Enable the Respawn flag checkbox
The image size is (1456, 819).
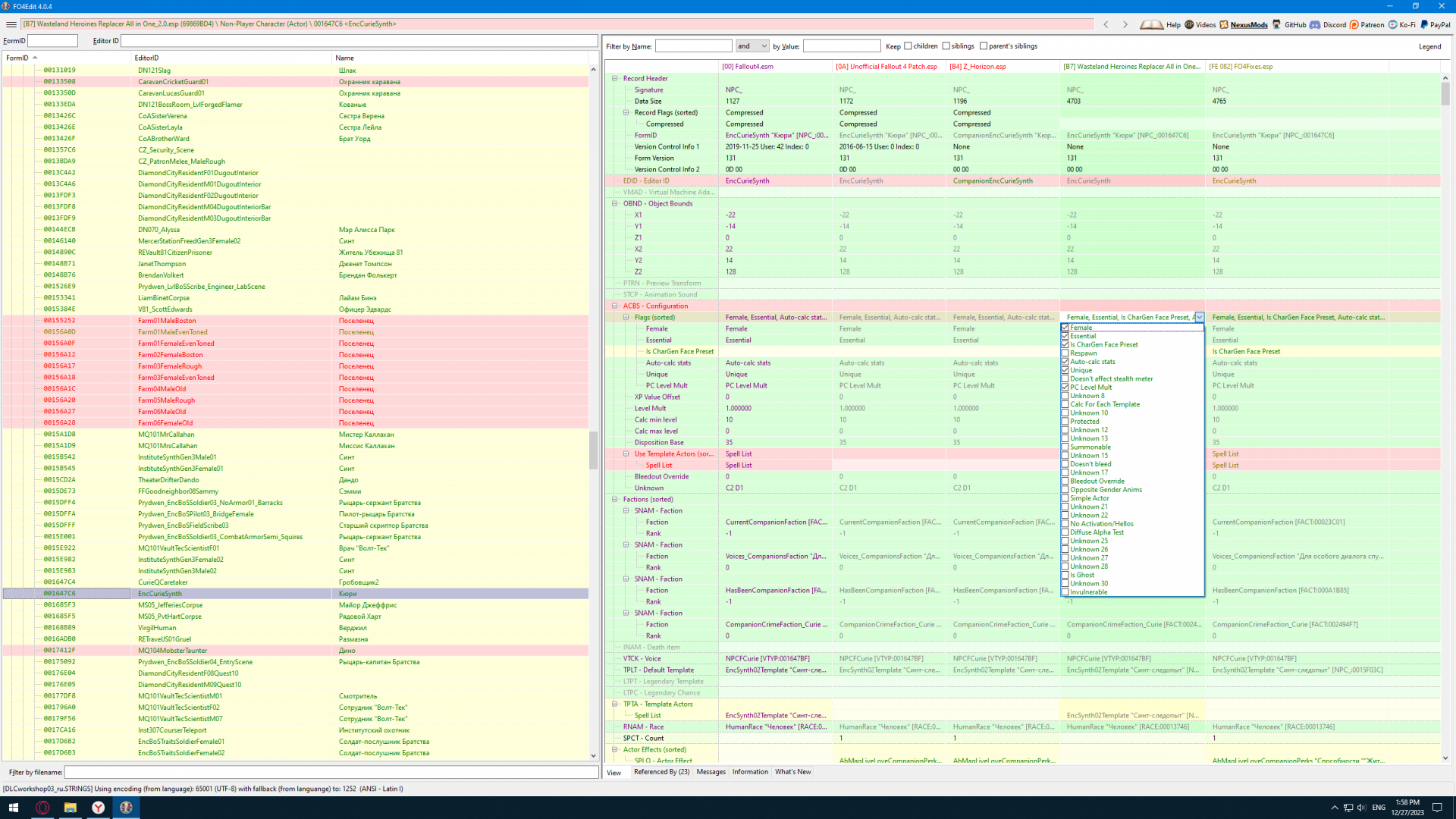pos(1065,353)
